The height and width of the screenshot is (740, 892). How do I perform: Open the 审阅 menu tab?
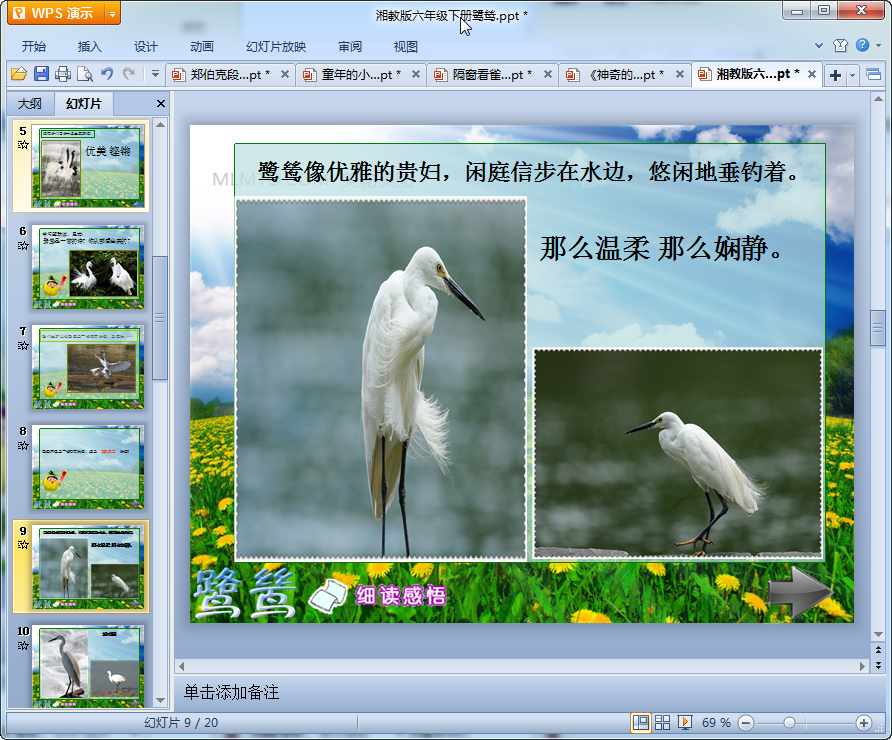pyautogui.click(x=350, y=47)
